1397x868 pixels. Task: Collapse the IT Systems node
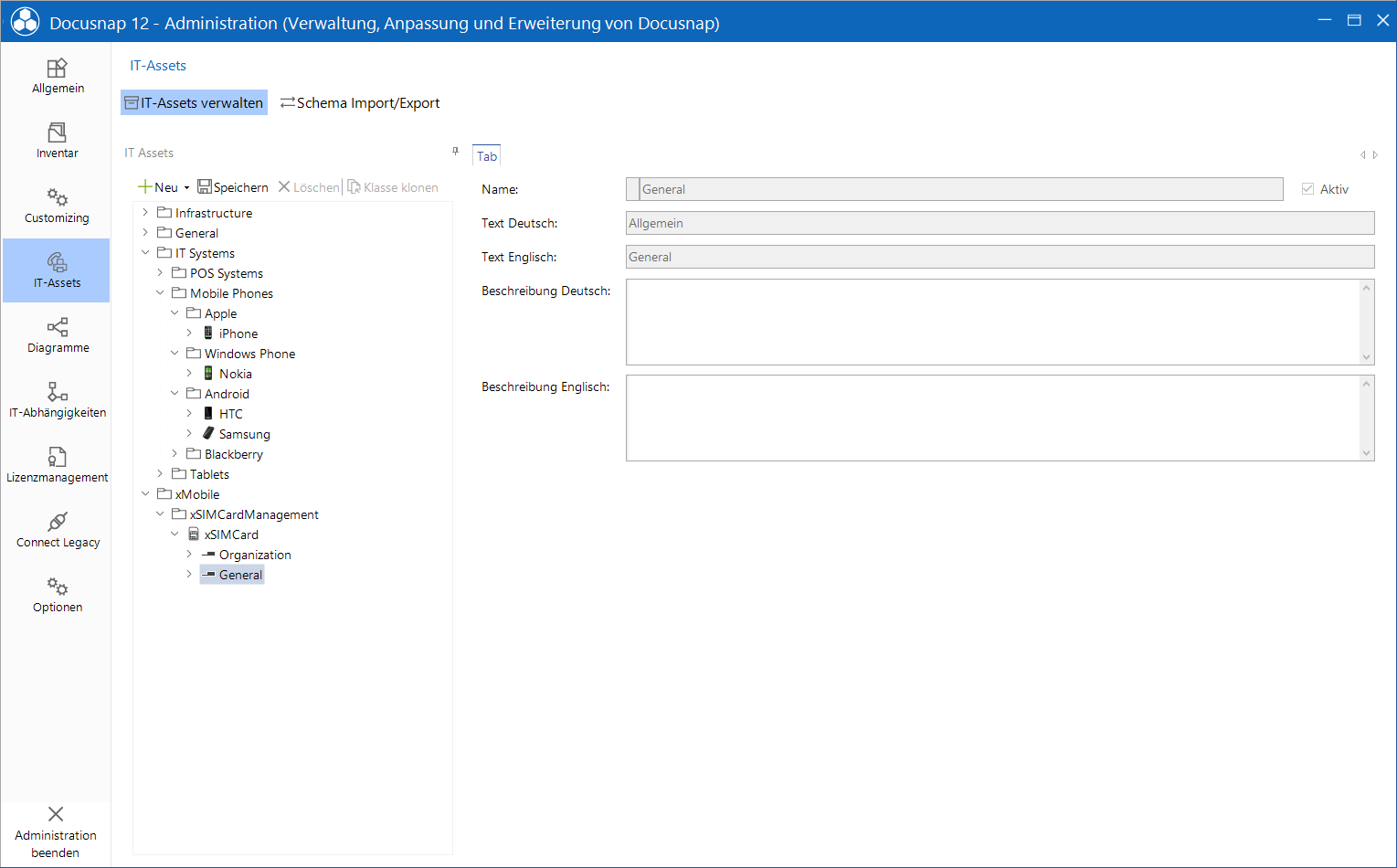pyautogui.click(x=145, y=253)
